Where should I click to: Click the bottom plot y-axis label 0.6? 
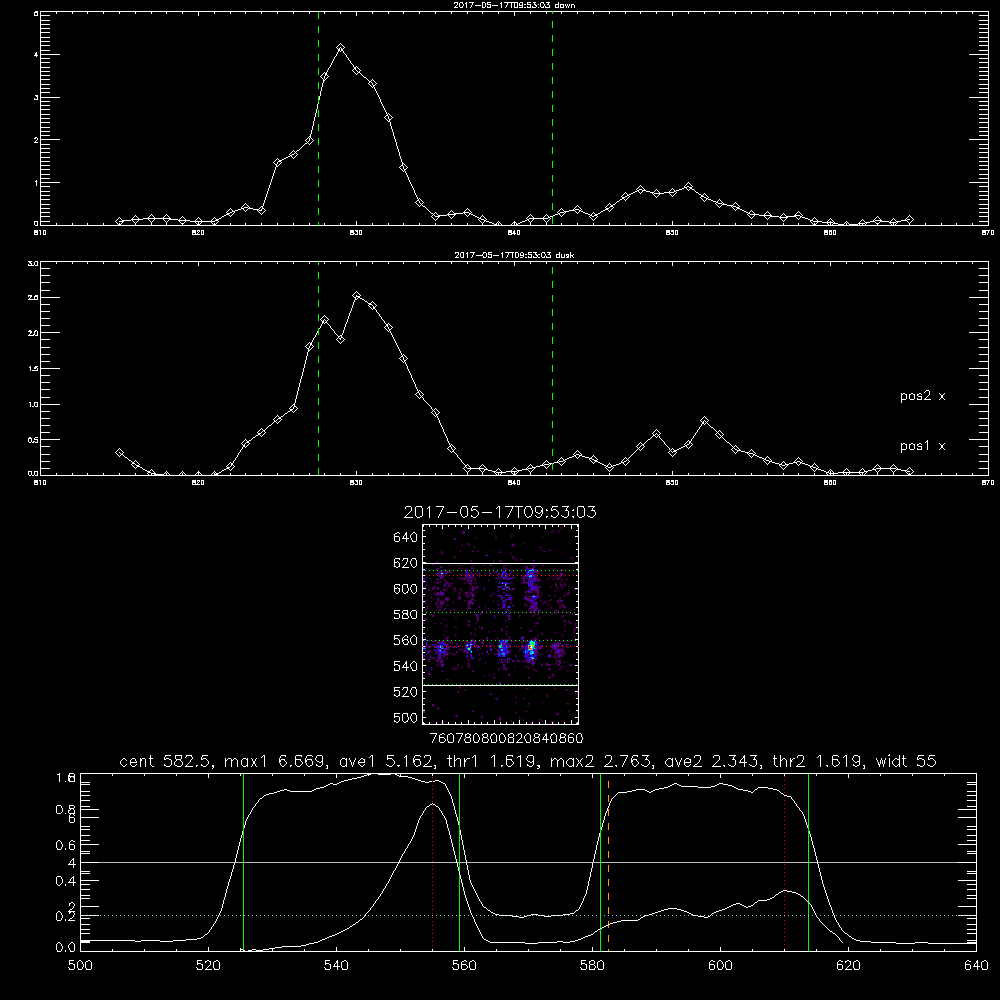point(66,845)
